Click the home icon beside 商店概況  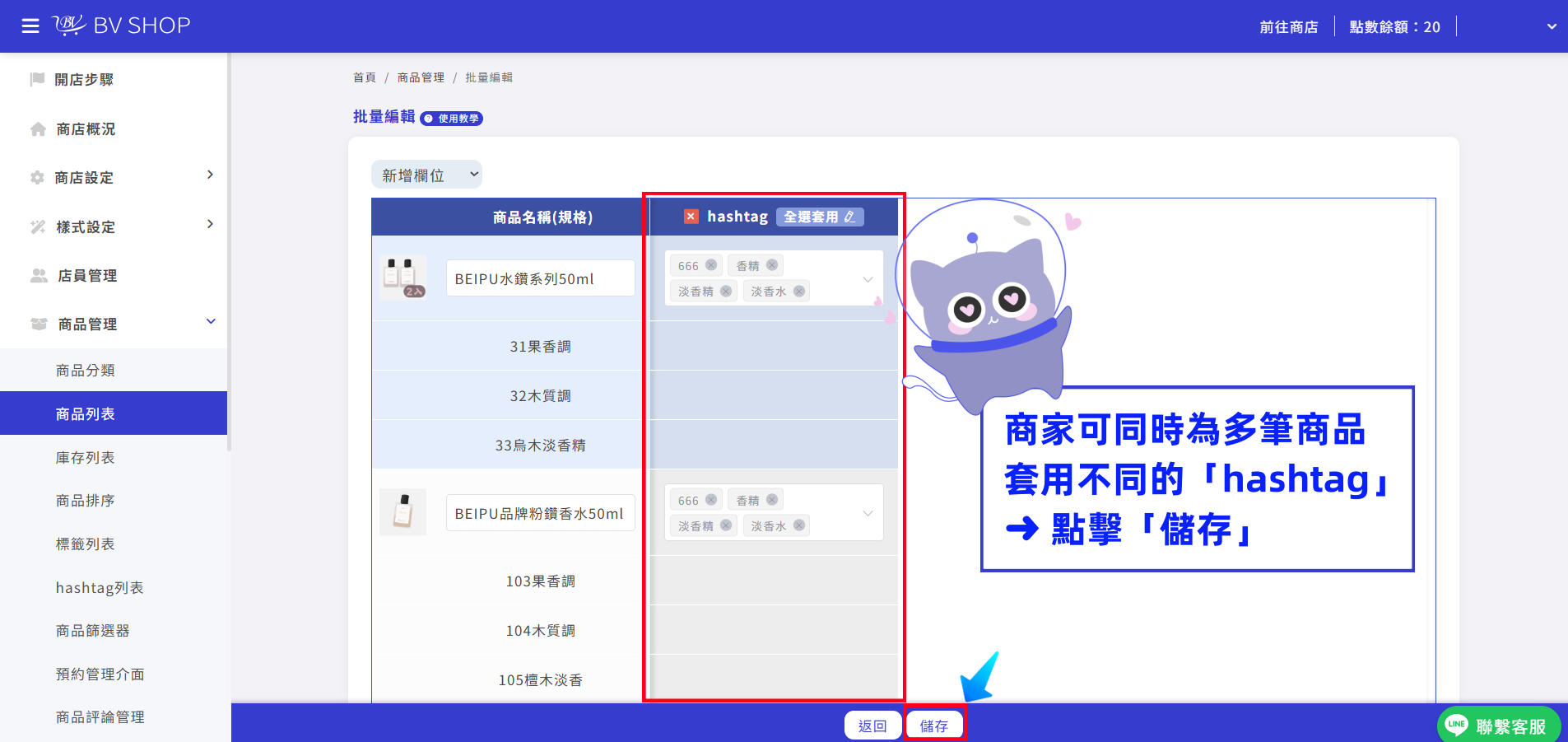38,129
